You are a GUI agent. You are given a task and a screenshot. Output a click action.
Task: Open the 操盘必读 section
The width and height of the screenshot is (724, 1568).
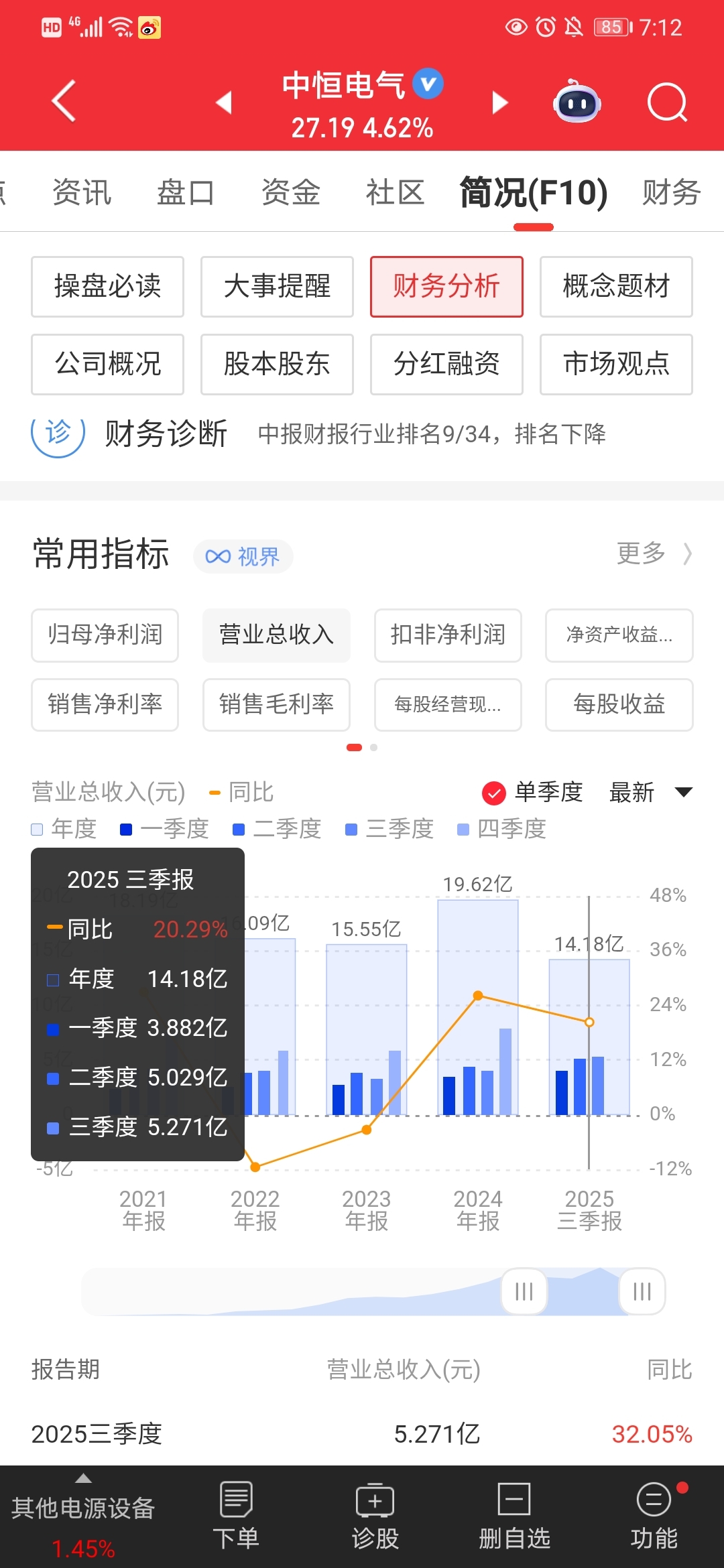tap(107, 287)
